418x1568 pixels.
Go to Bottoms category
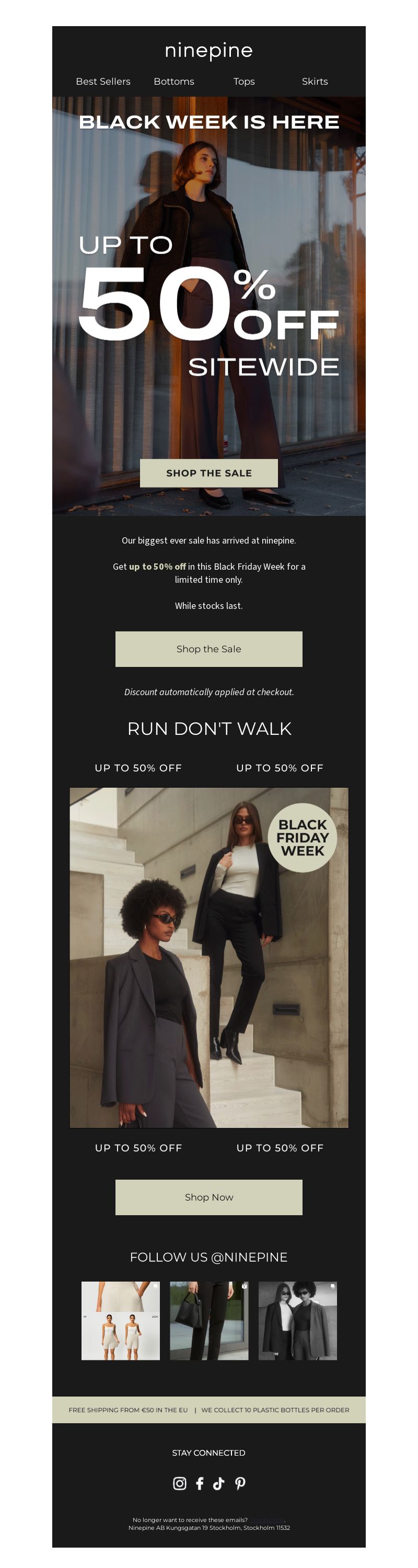point(174,81)
